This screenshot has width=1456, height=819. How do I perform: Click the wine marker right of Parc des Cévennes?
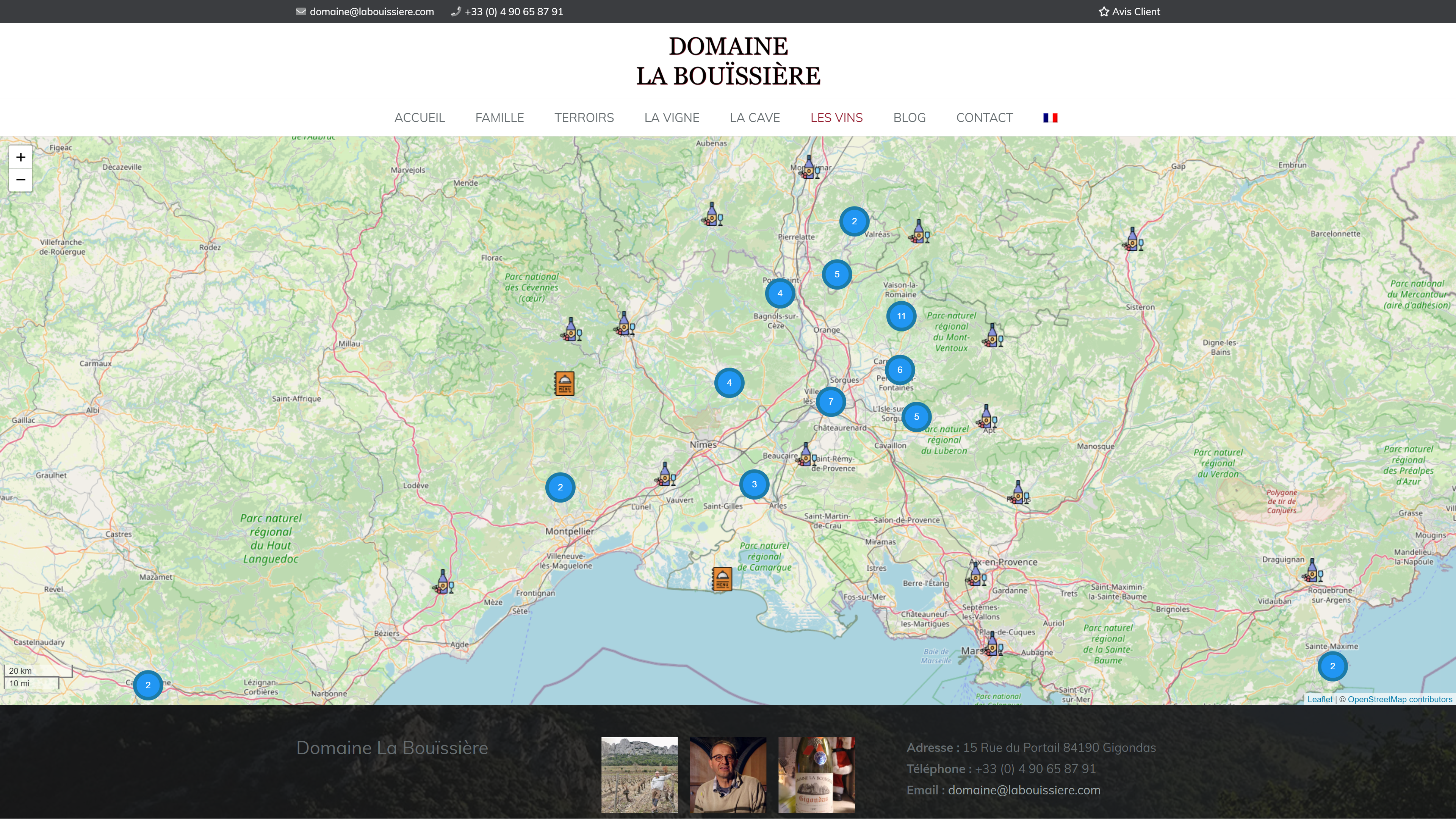coord(624,323)
